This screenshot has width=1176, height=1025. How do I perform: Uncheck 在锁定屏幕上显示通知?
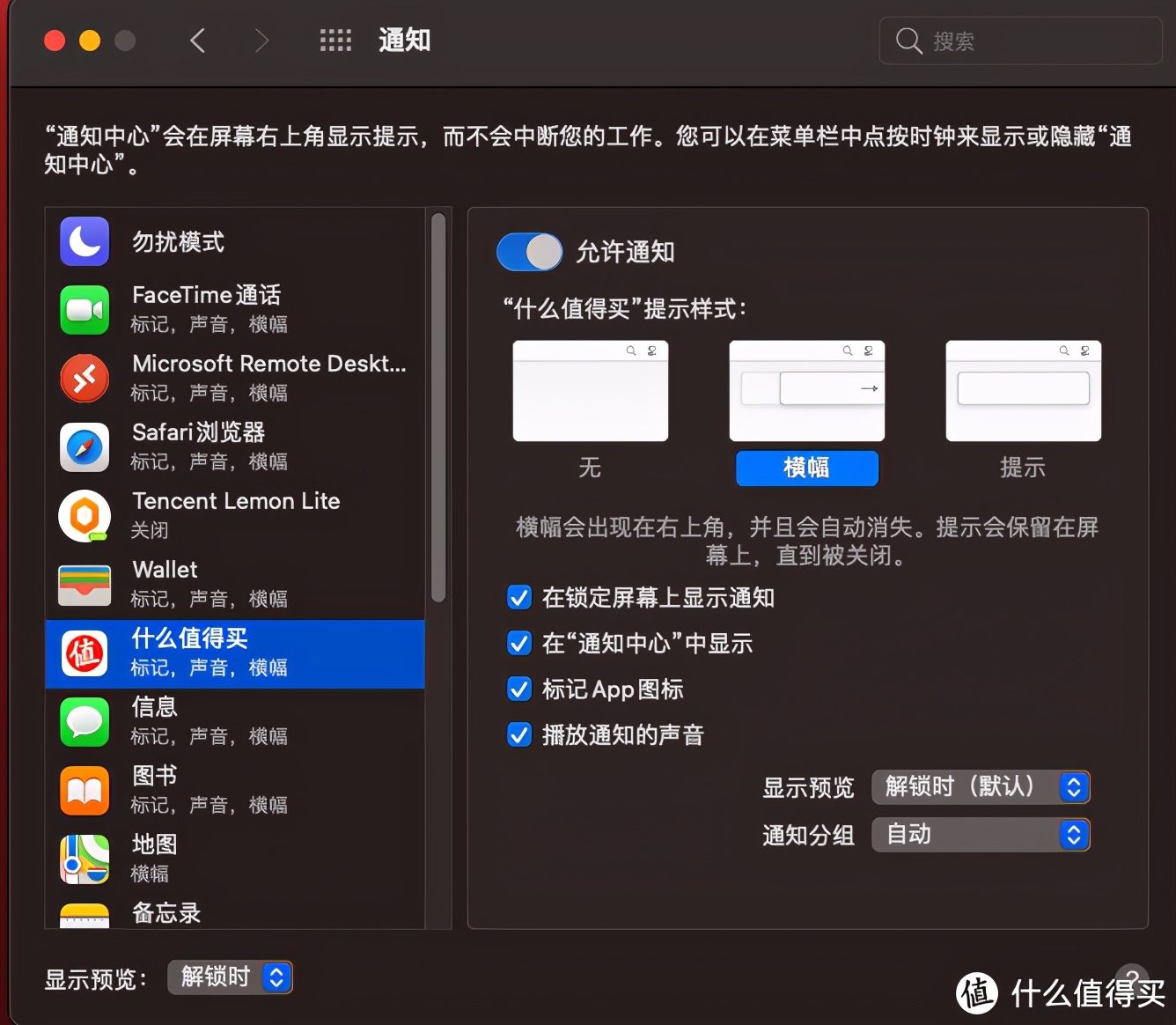pyautogui.click(x=519, y=598)
